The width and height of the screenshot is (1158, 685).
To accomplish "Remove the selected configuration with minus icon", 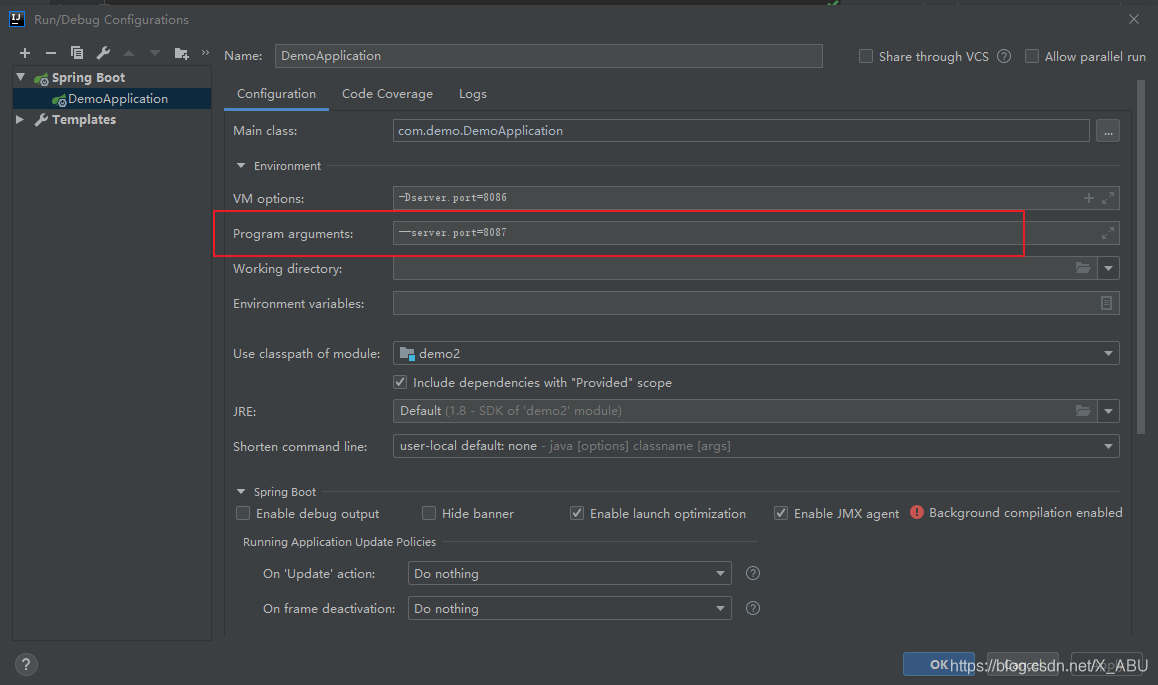I will (50, 53).
